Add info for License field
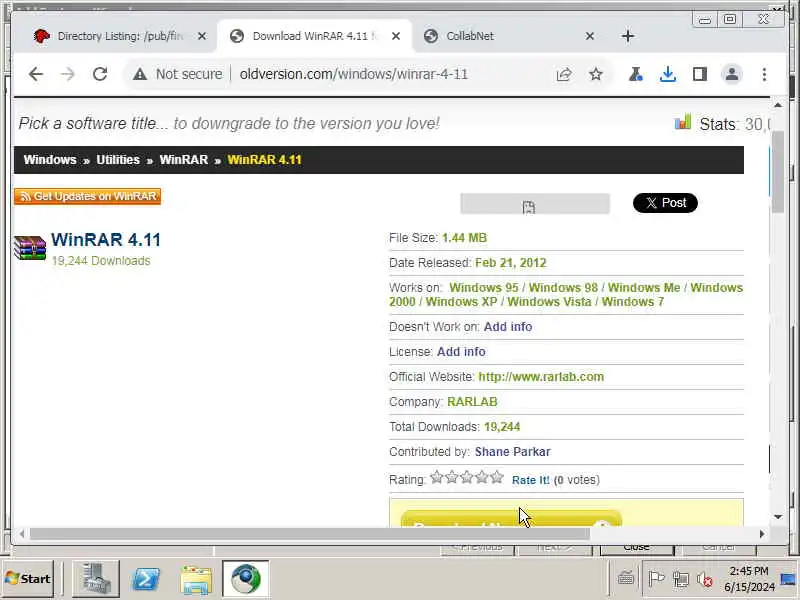This screenshot has height=600, width=800. point(461,352)
